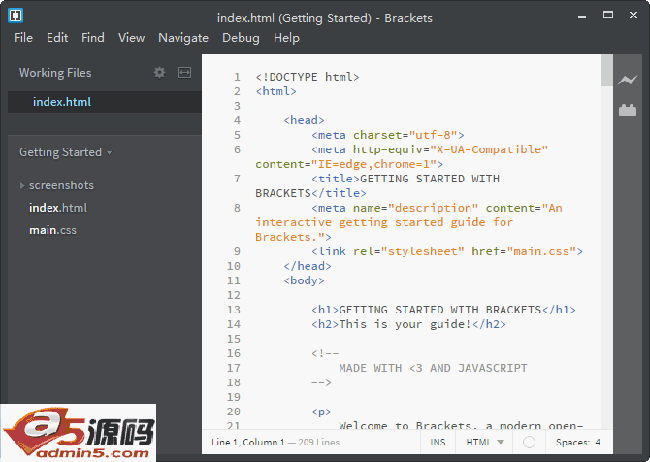Viewport: 650px width, 462px height.
Task: Open Working Files gear settings
Action: (x=159, y=73)
